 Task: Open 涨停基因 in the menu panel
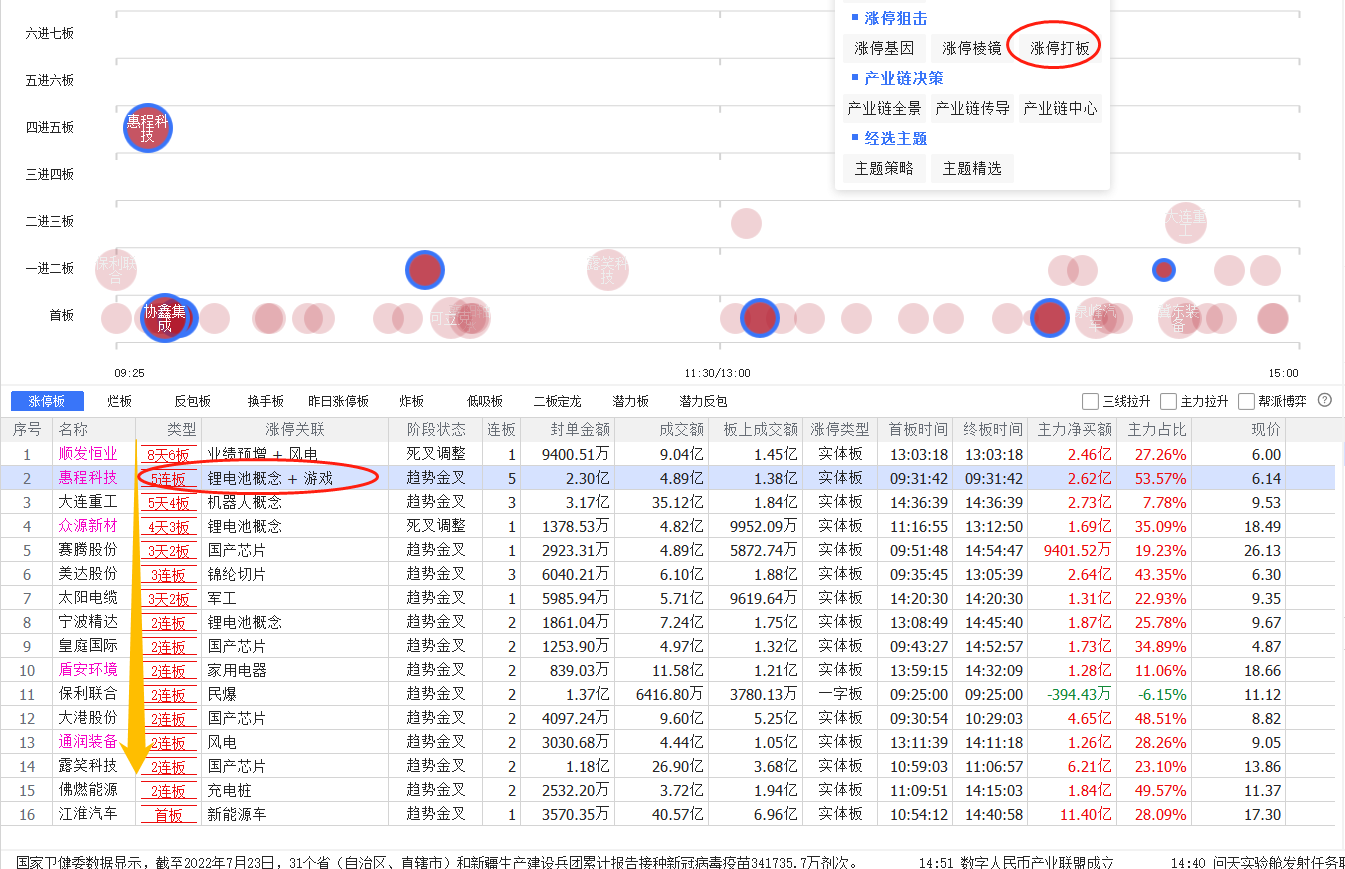(x=884, y=48)
